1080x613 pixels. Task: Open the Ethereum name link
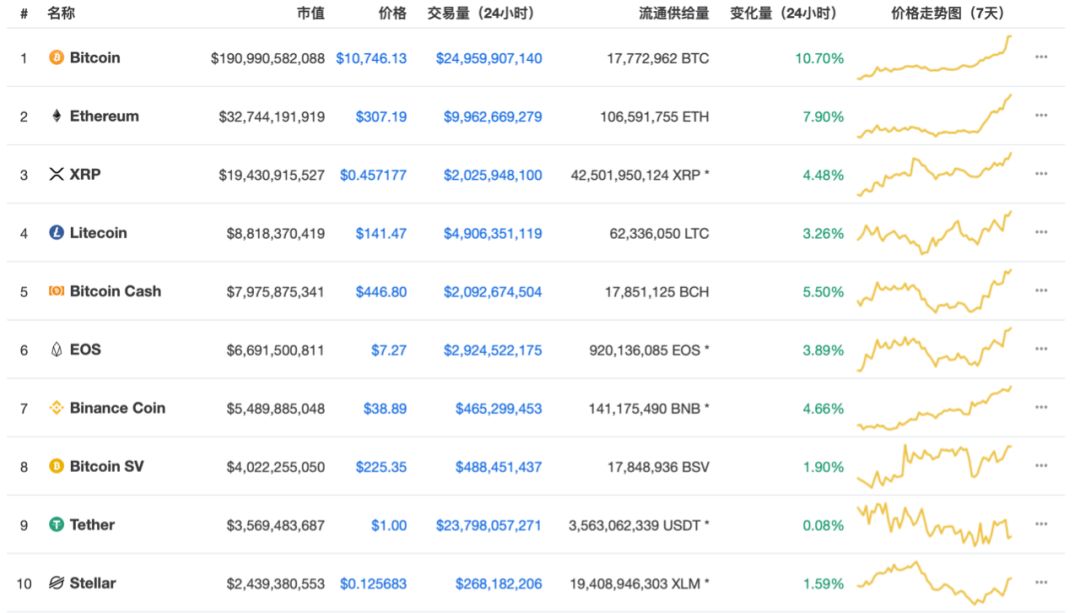(x=104, y=116)
